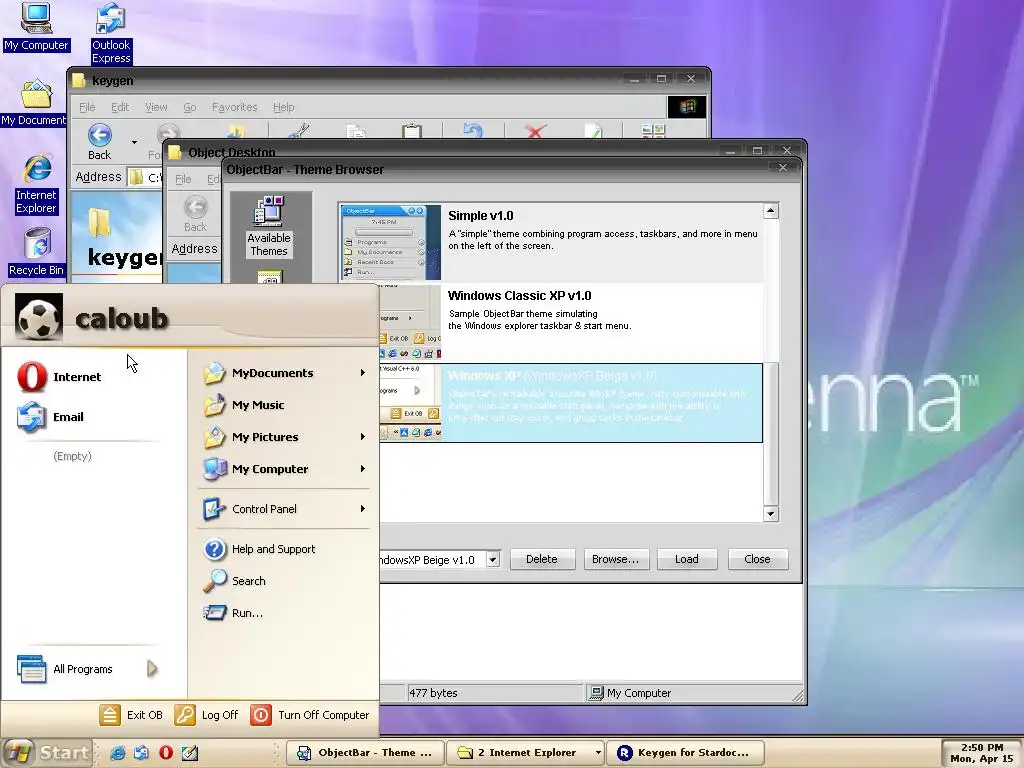Open File menu in Object Desktop window
This screenshot has height=768, width=1024.
[184, 179]
